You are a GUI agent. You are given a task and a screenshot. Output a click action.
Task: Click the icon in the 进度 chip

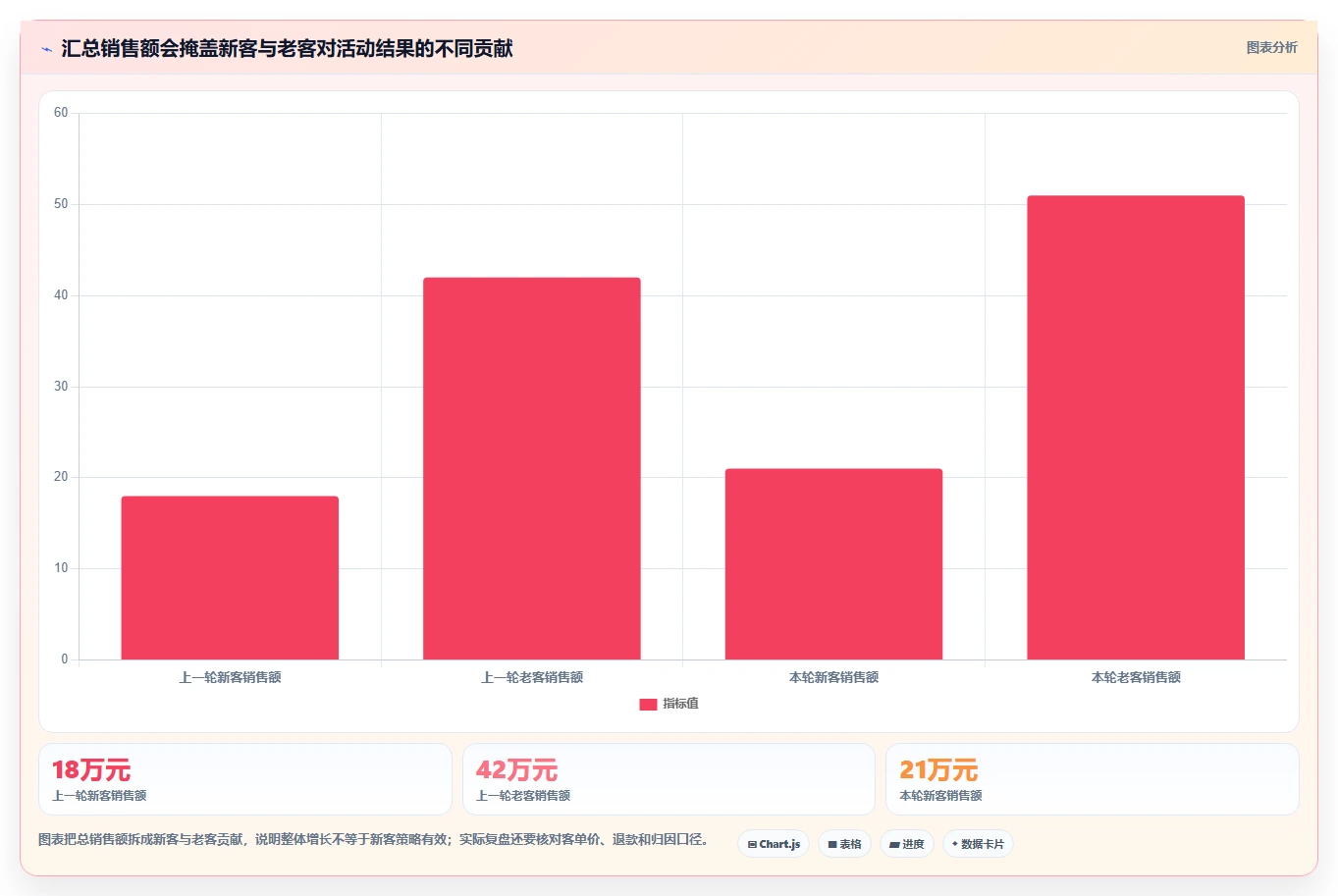894,844
